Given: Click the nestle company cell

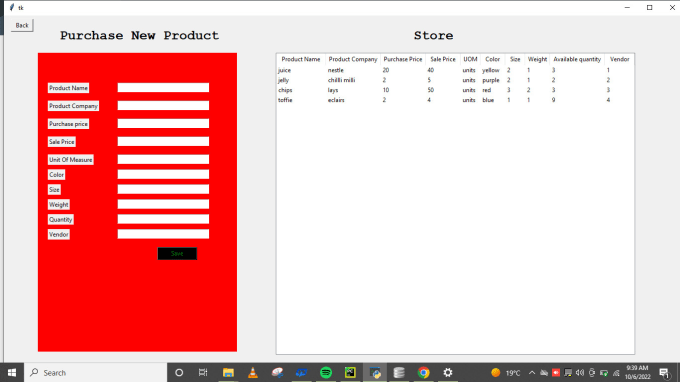Looking at the screenshot, I should coord(336,70).
